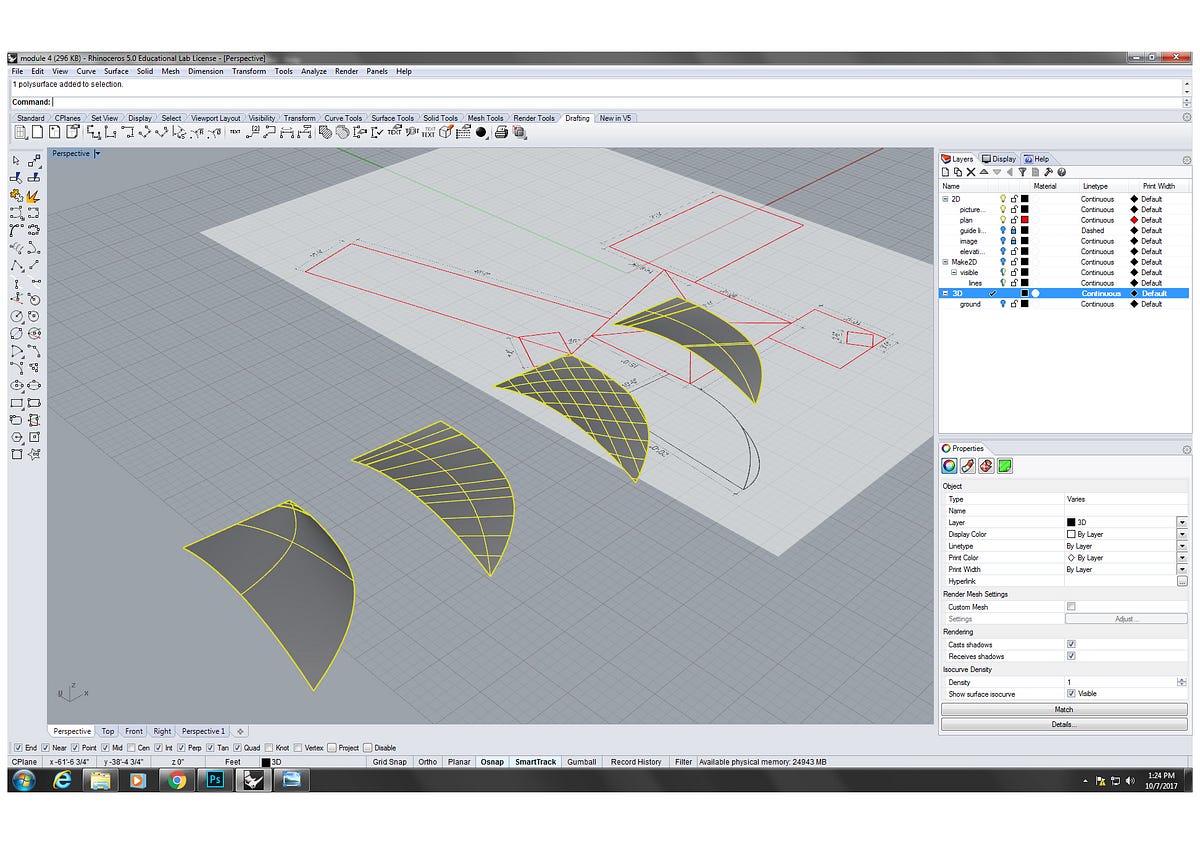Collapse the Make2D layer tree node
1200x844 pixels.
pos(945,262)
